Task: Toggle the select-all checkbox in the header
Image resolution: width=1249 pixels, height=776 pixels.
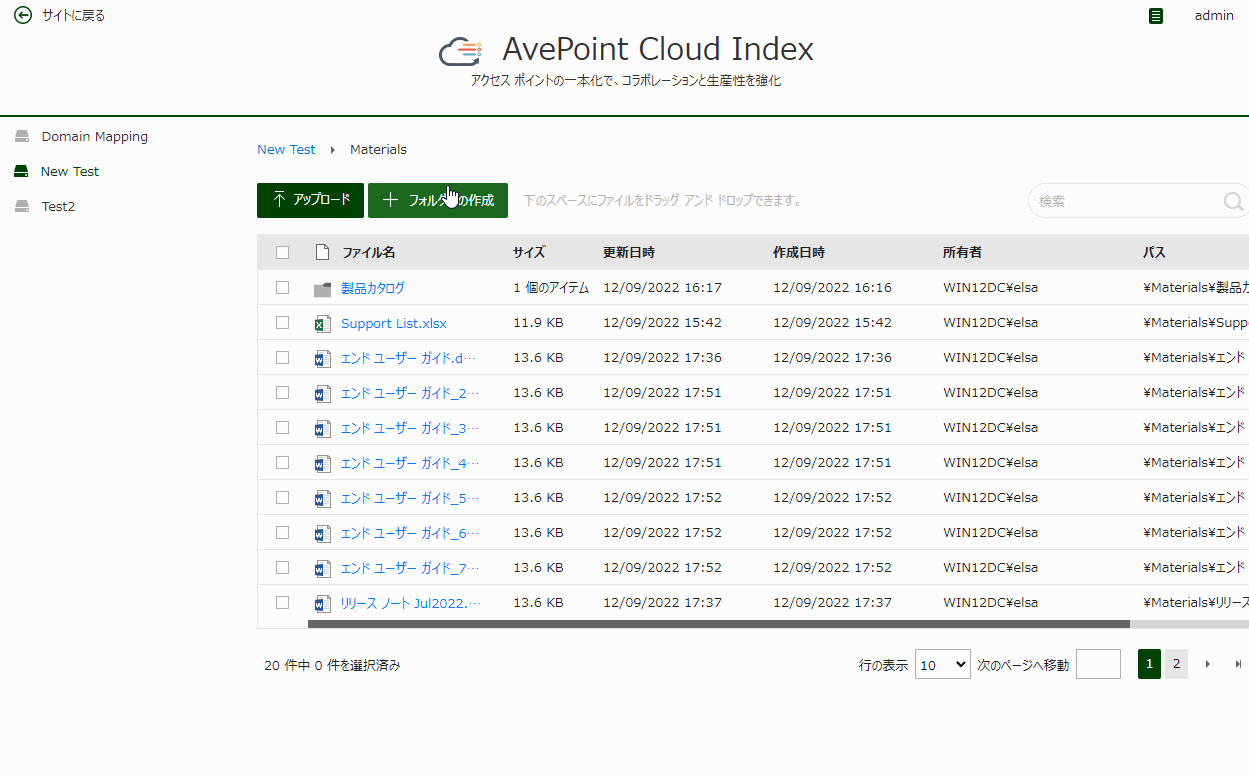Action: click(283, 252)
